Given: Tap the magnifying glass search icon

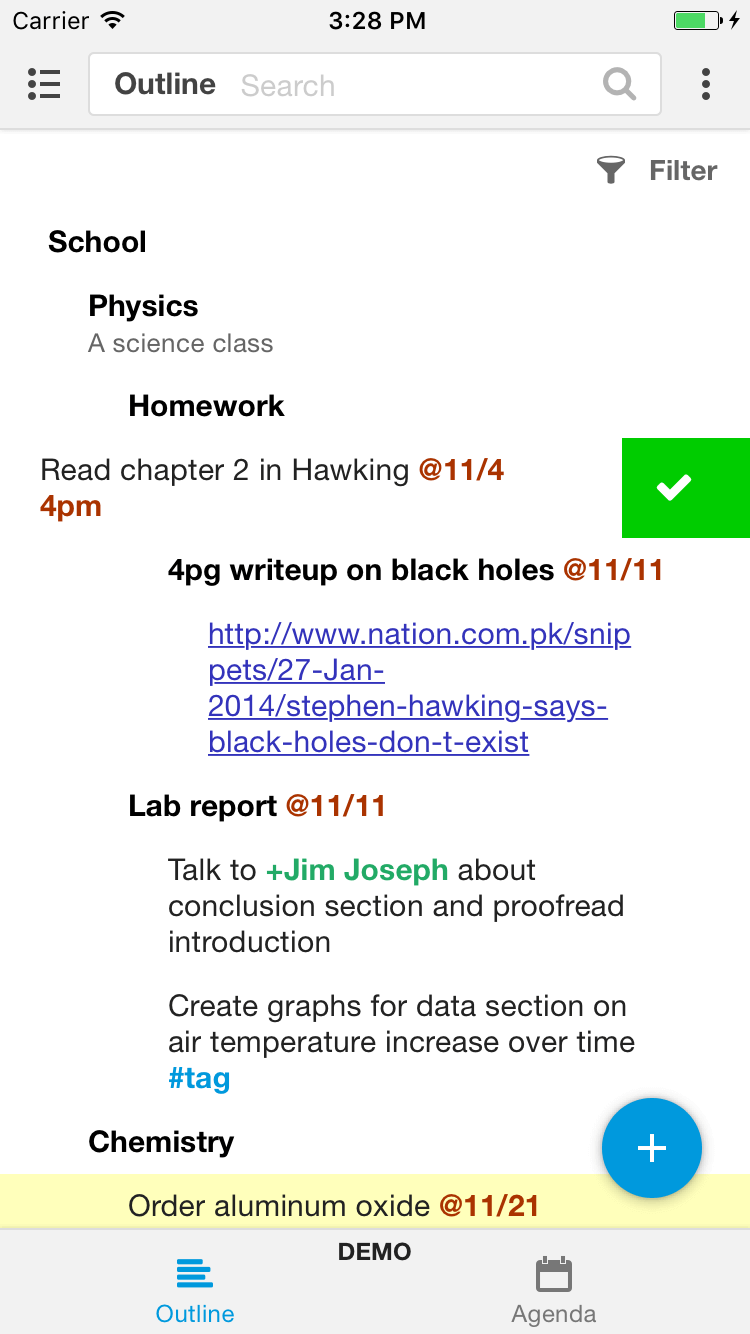Looking at the screenshot, I should (620, 85).
